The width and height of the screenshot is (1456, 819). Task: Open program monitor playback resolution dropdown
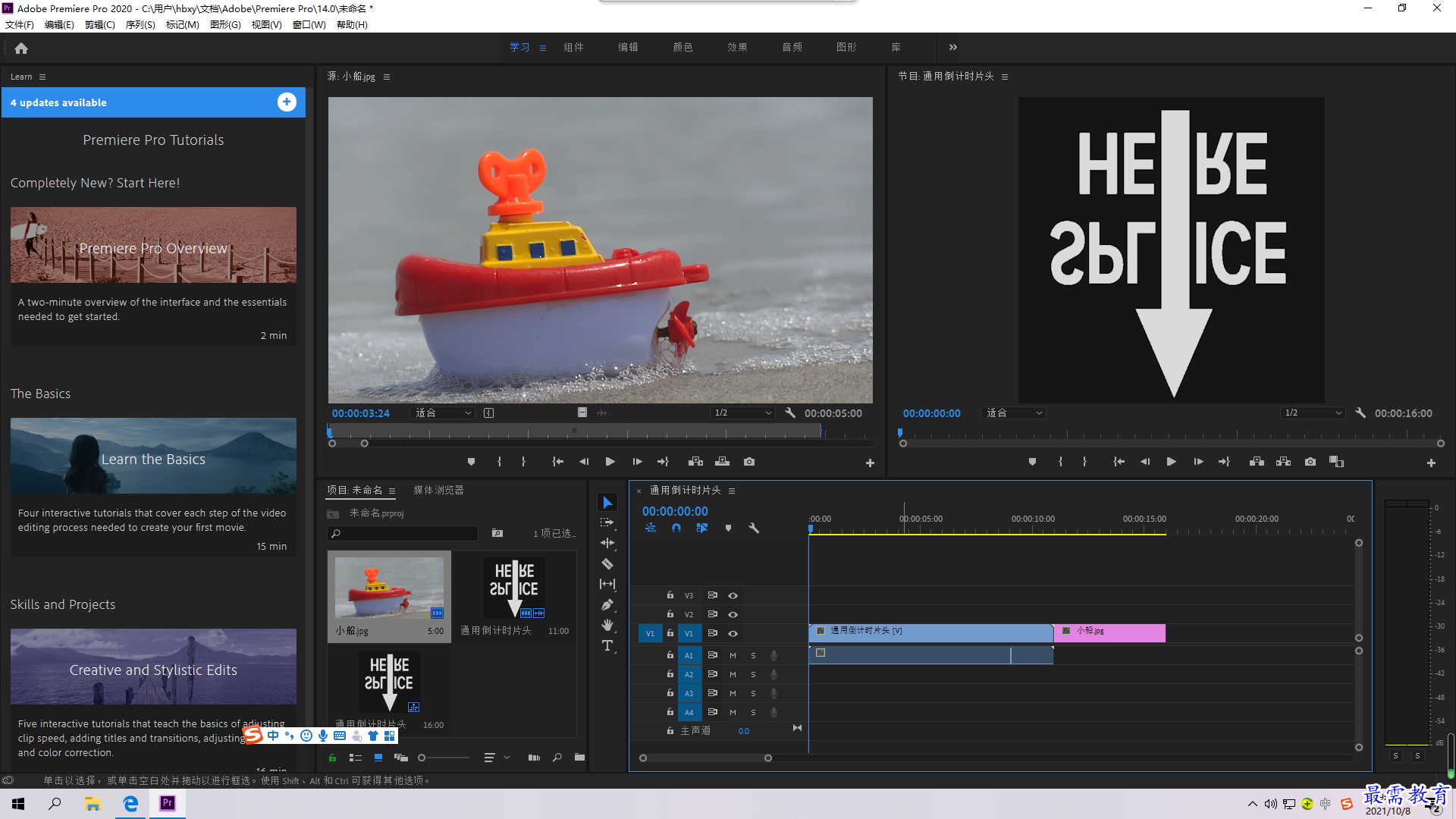1313,413
